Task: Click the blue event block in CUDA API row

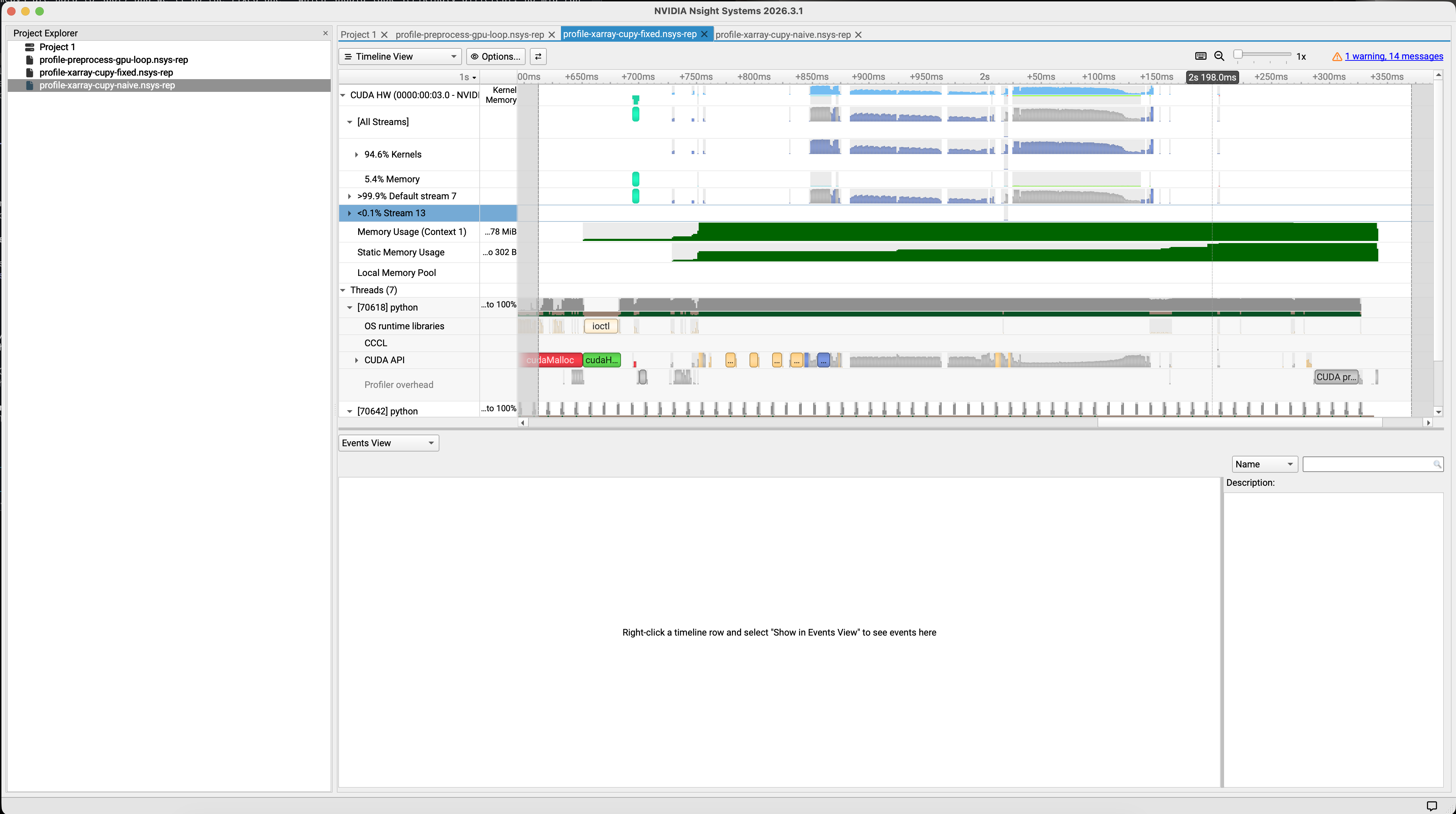Action: [x=823, y=360]
